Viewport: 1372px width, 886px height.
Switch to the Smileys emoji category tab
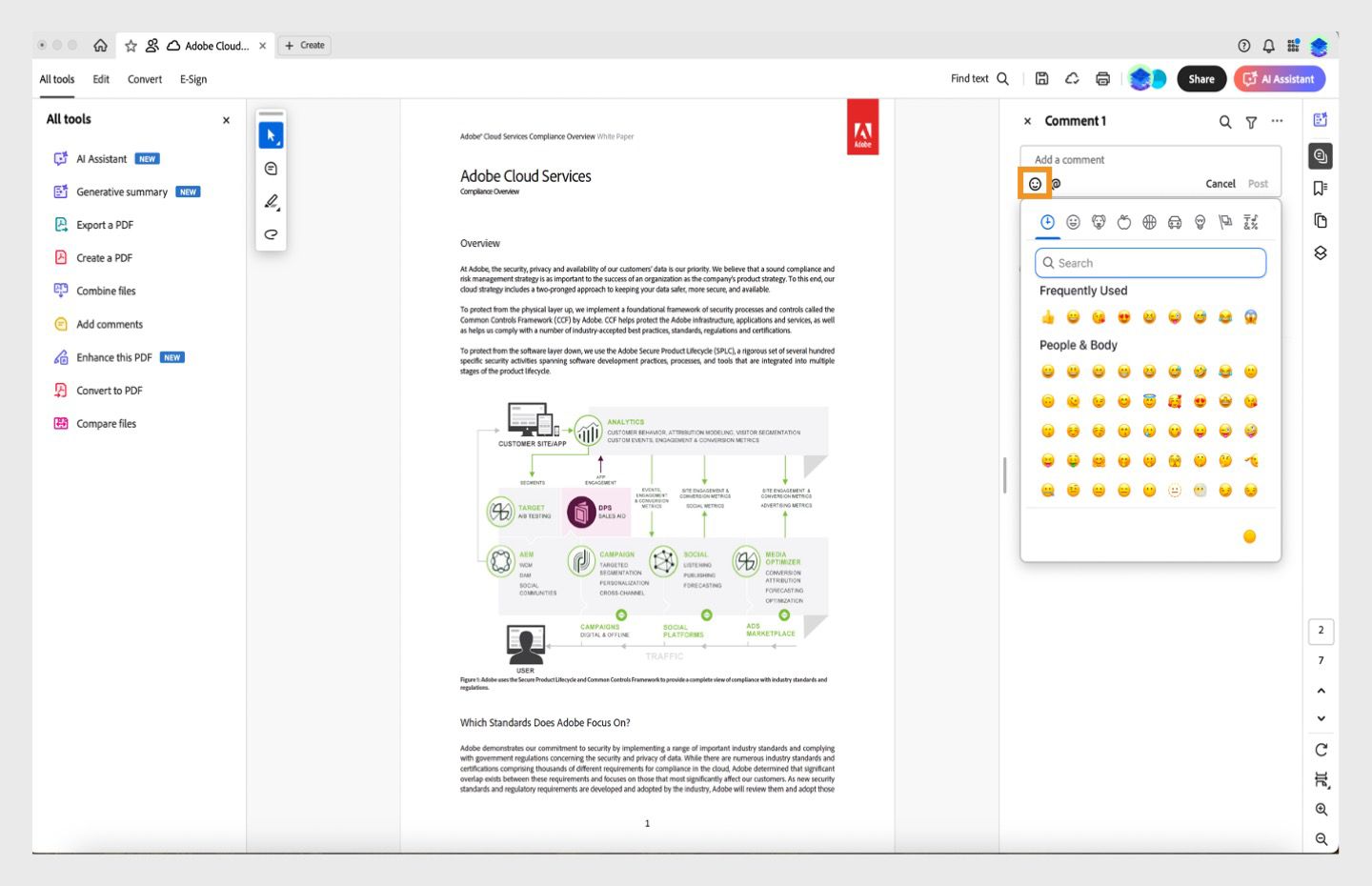pyautogui.click(x=1073, y=222)
